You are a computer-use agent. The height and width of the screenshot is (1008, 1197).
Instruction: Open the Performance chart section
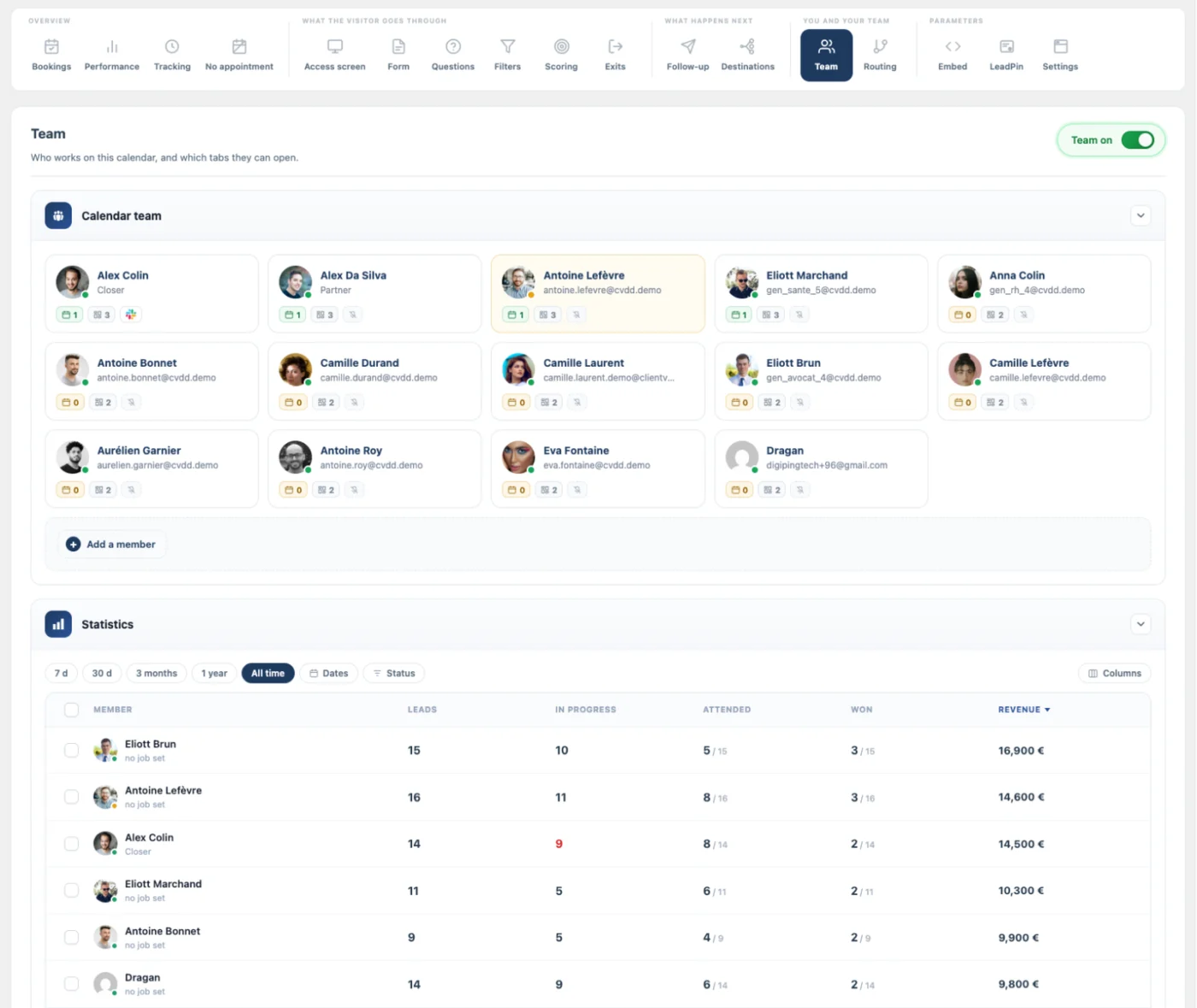[112, 55]
